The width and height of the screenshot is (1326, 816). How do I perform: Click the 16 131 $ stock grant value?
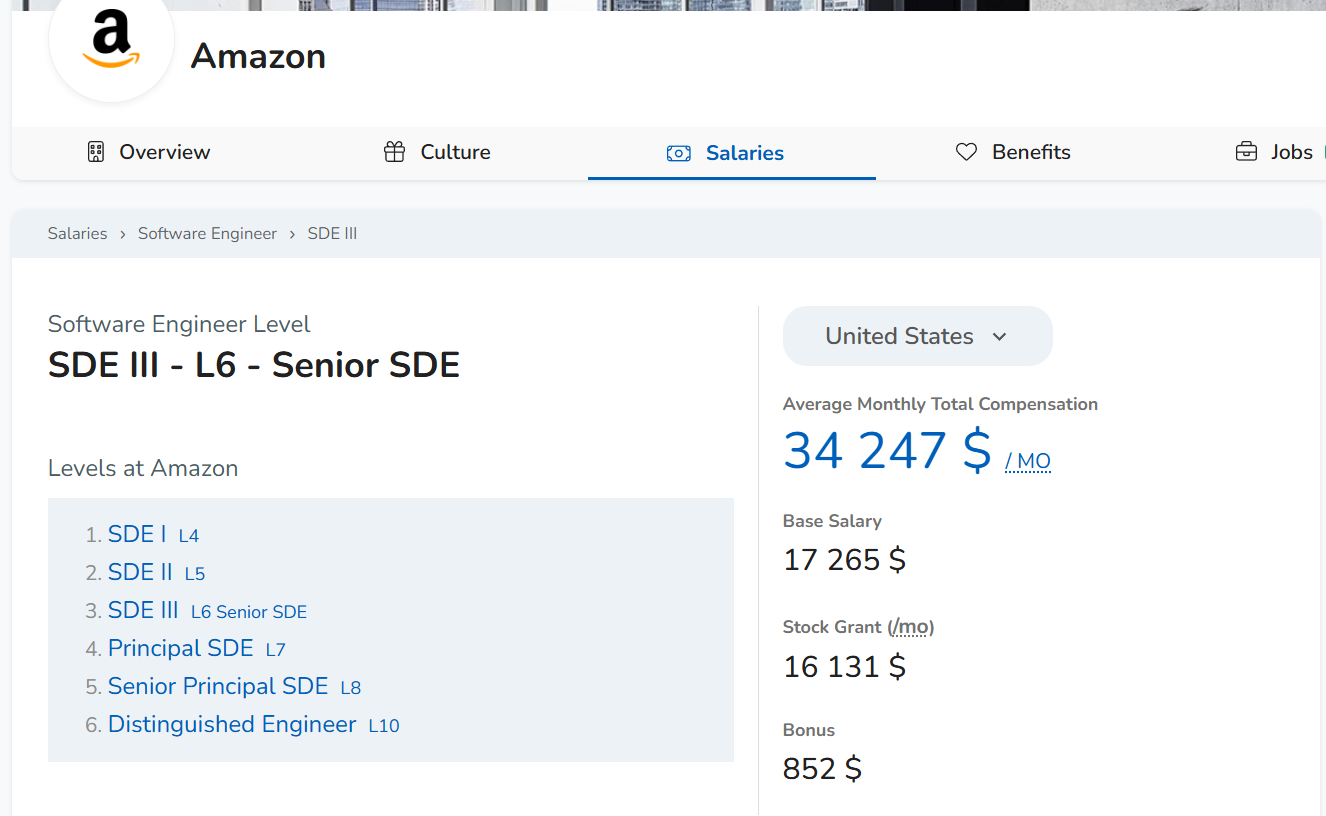coord(845,666)
